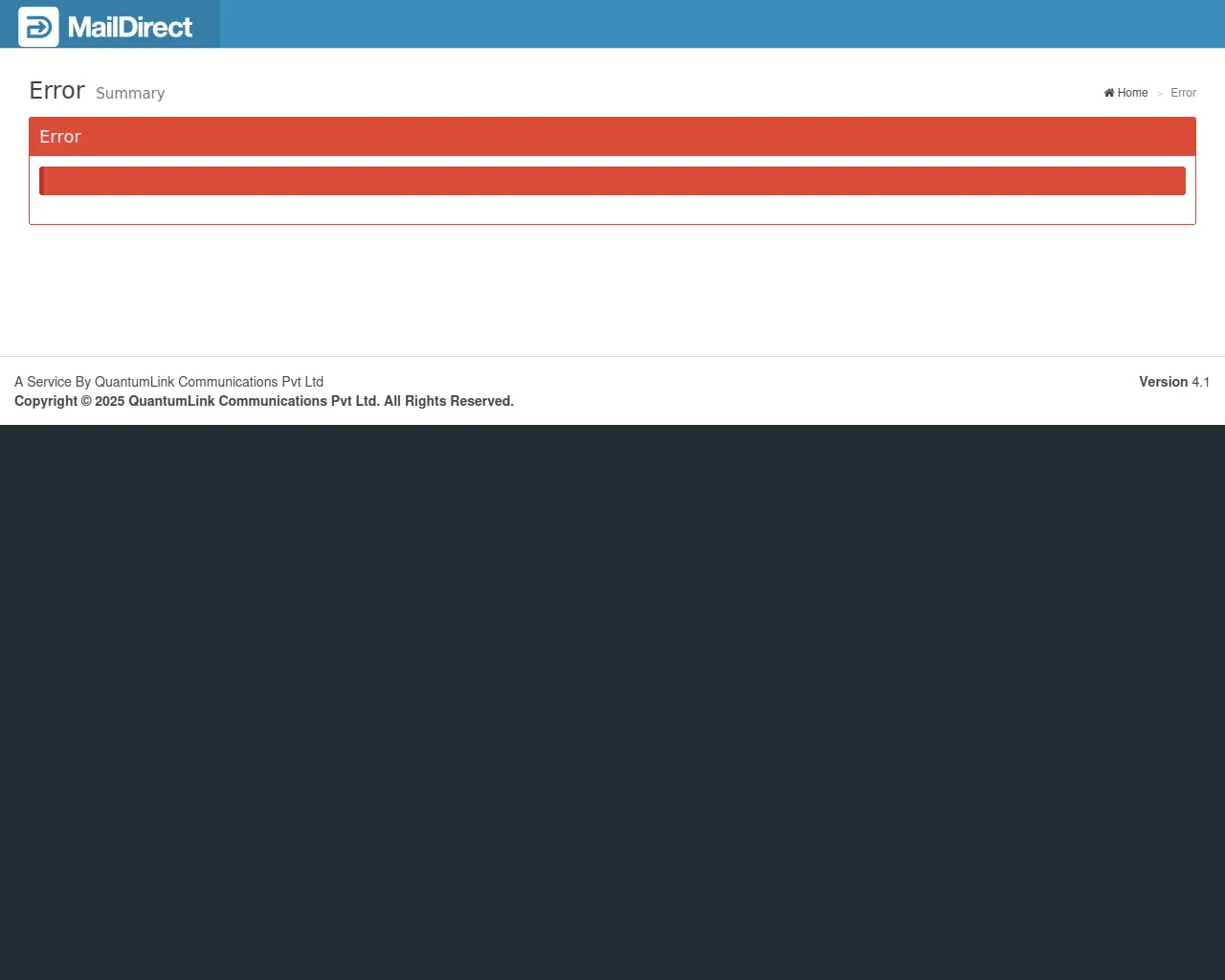Click the Copyright 2025 QuantumLink footer line
Image resolution: width=1225 pixels, height=980 pixels.
(264, 401)
